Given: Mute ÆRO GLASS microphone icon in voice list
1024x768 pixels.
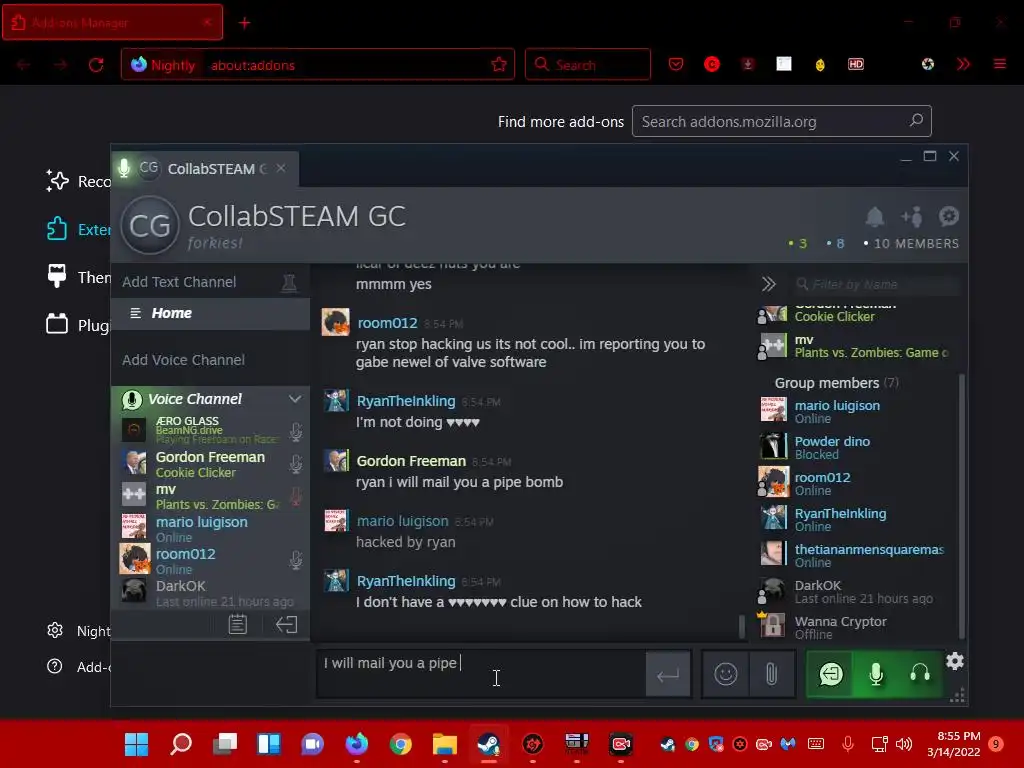Looking at the screenshot, I should [x=296, y=432].
